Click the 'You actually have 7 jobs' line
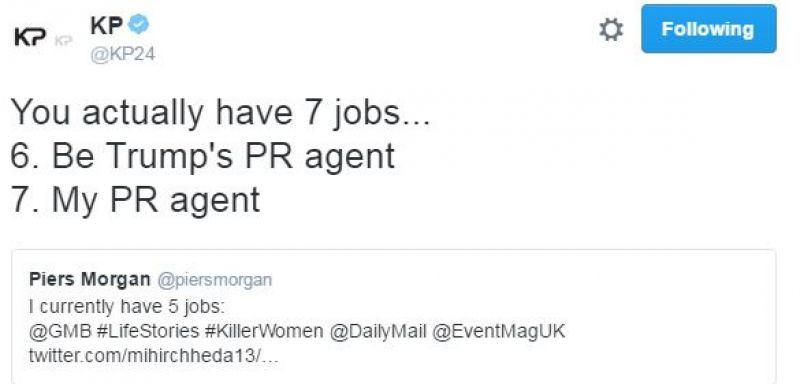Viewport: 800px width, 384px height. click(220, 113)
